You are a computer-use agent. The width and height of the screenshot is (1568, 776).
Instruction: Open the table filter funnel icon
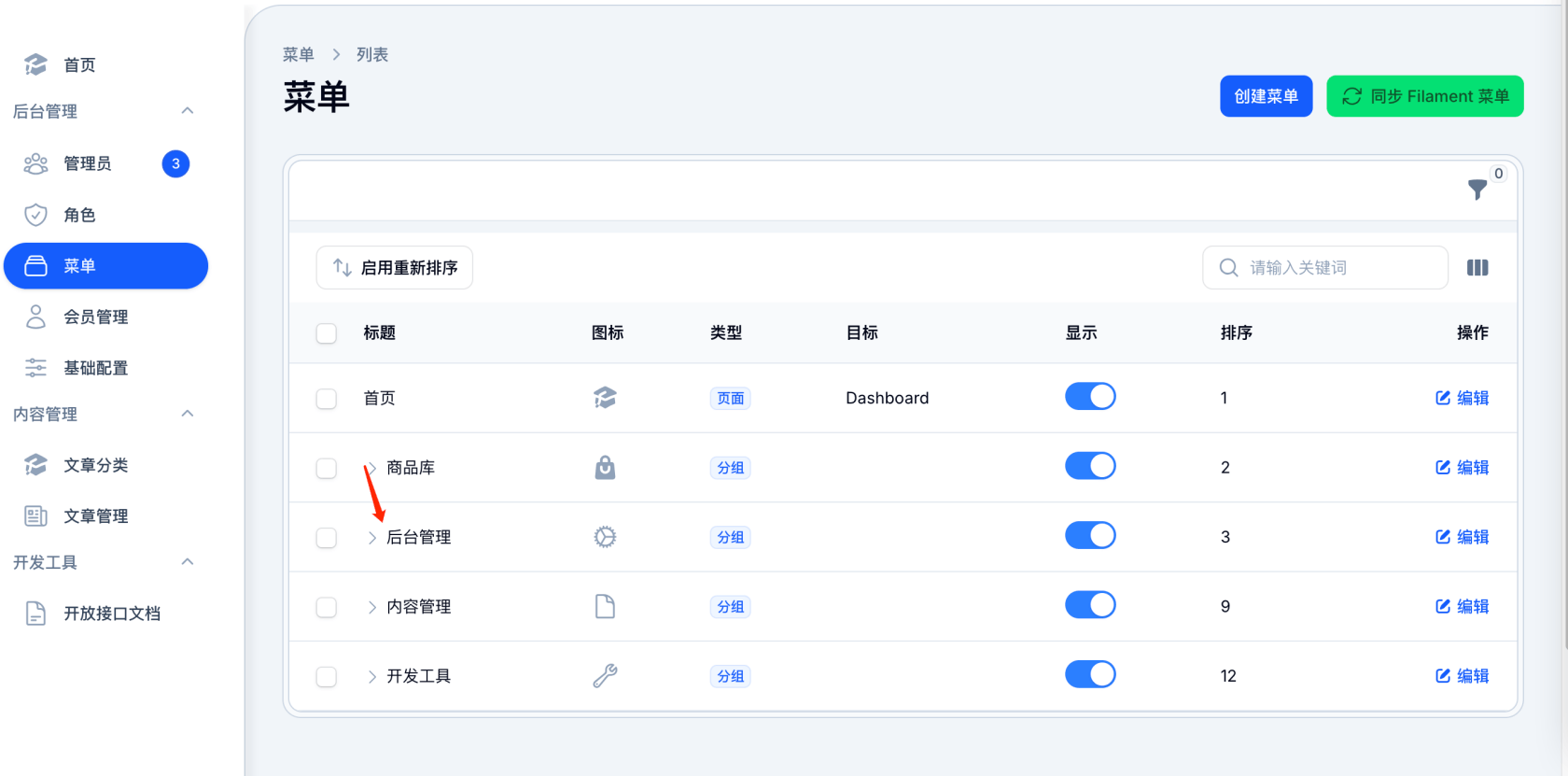[x=1477, y=190]
